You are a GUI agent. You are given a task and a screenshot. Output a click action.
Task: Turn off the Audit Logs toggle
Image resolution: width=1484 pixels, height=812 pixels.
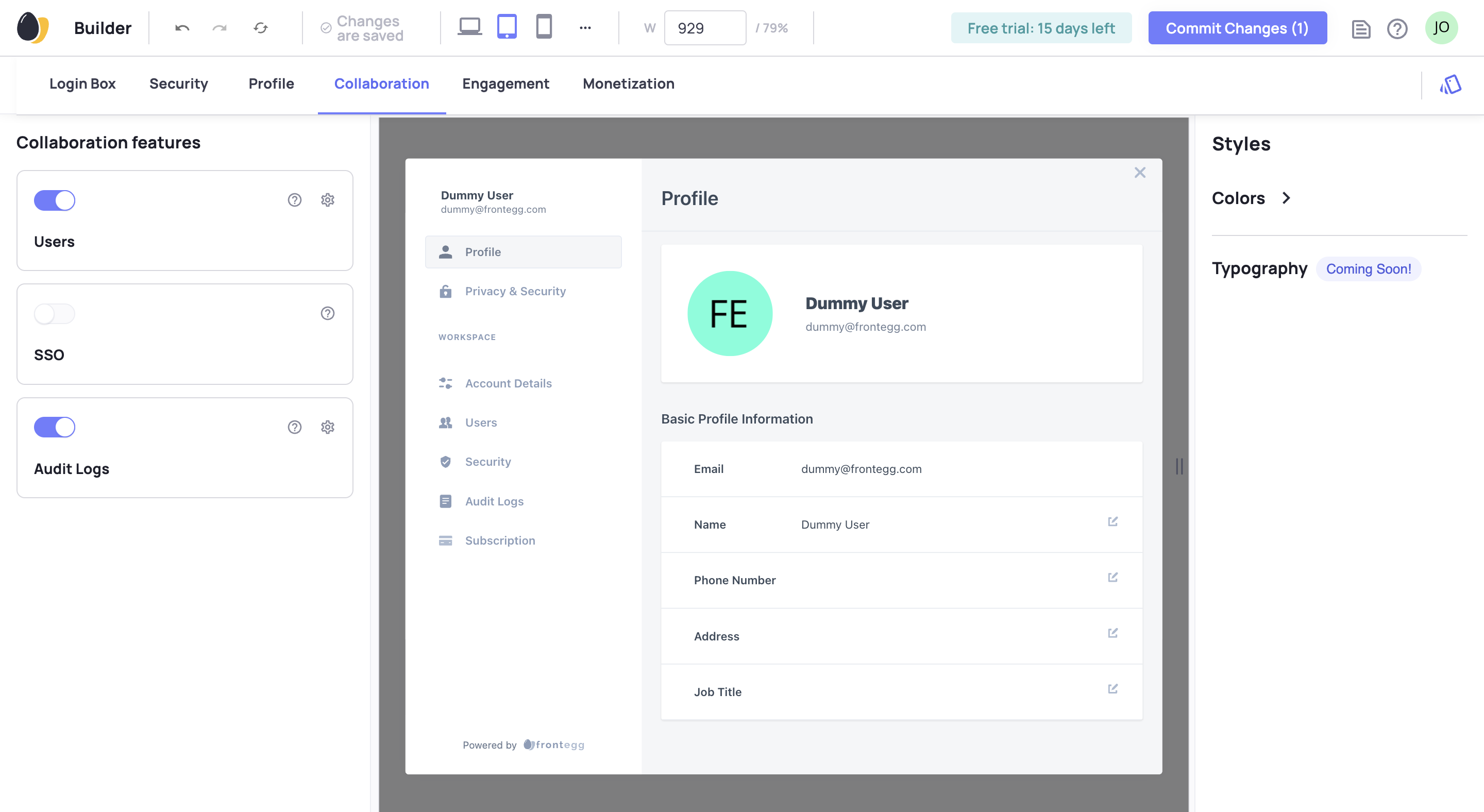(55, 427)
